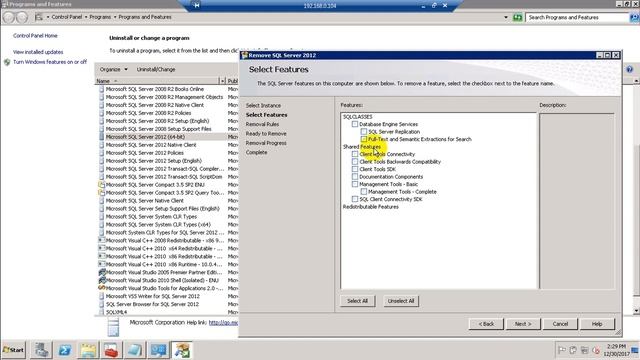This screenshot has height=360, width=640.
Task: Check SQL Server Replication checkbox
Action: tap(364, 131)
